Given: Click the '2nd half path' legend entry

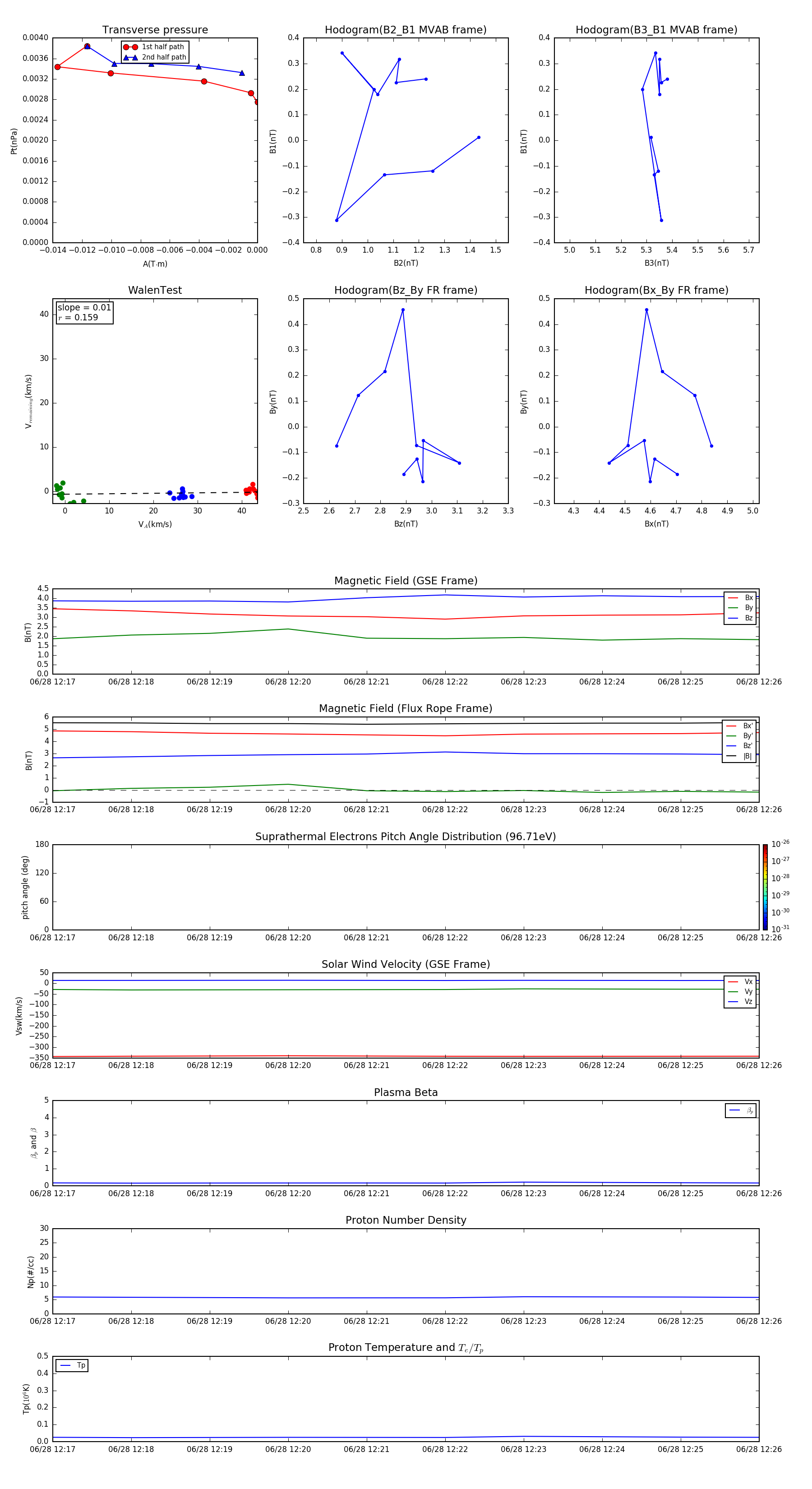Looking at the screenshot, I should (154, 57).
